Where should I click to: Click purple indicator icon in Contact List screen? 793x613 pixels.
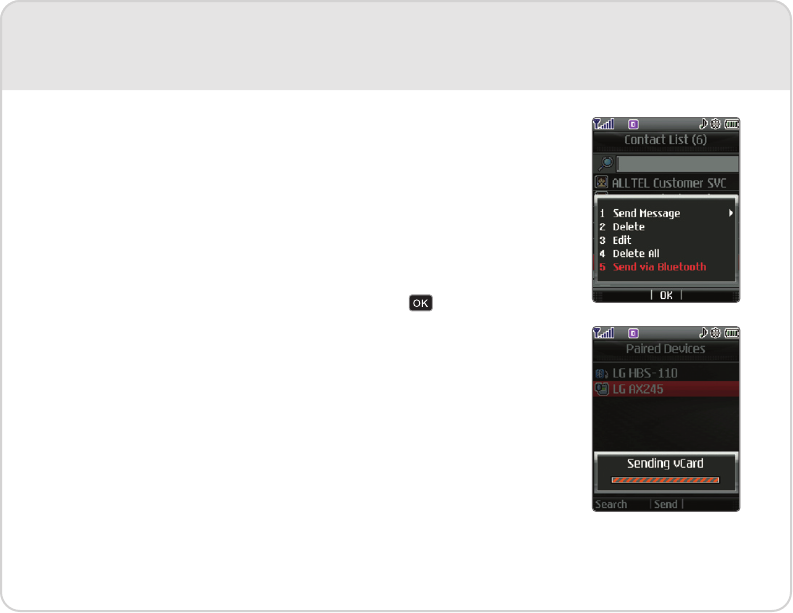(x=633, y=124)
